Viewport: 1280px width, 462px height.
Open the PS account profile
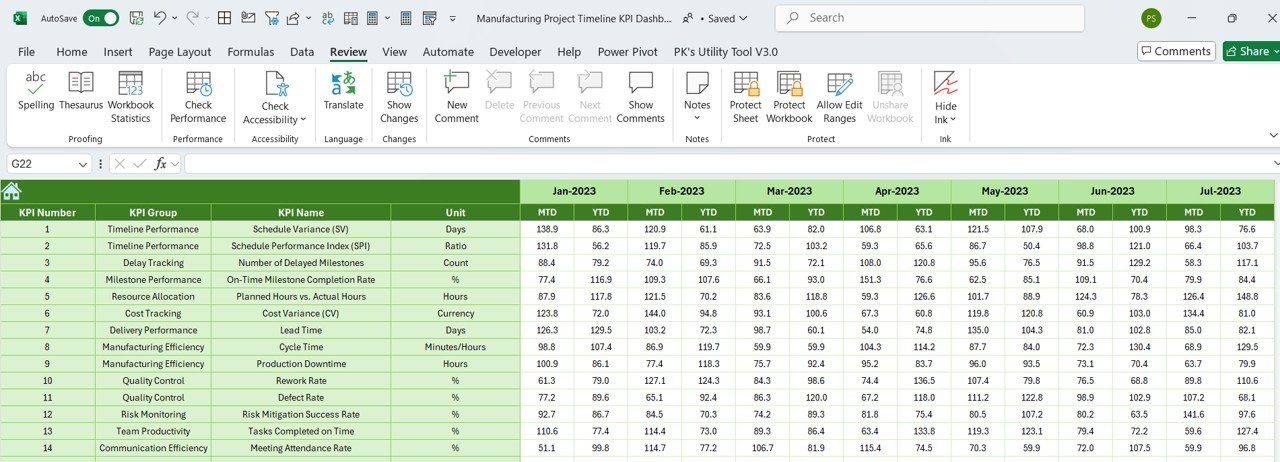coord(1151,18)
